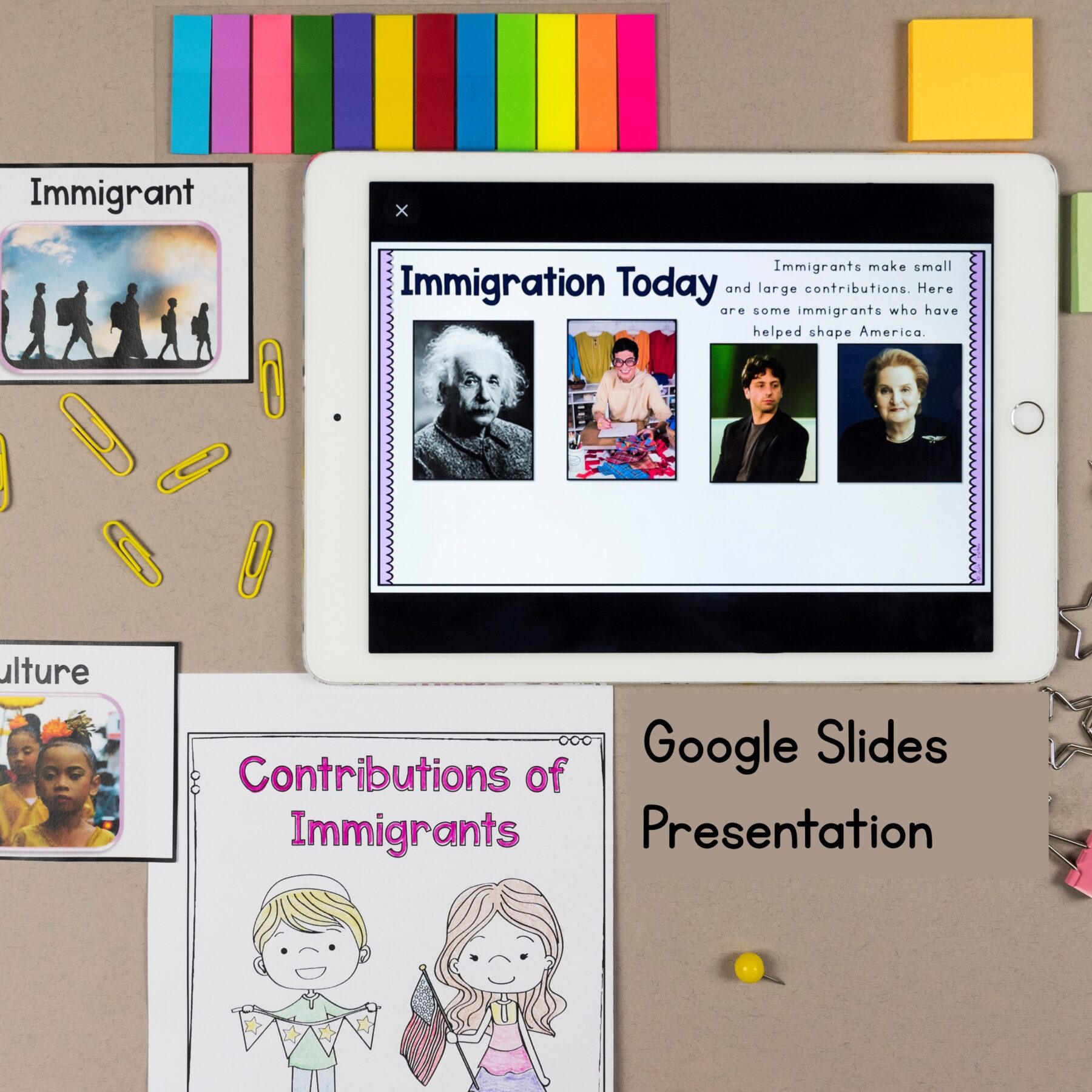Select the "Immigrants make small" text line
The height and width of the screenshot is (1092, 1092).
coord(862,266)
